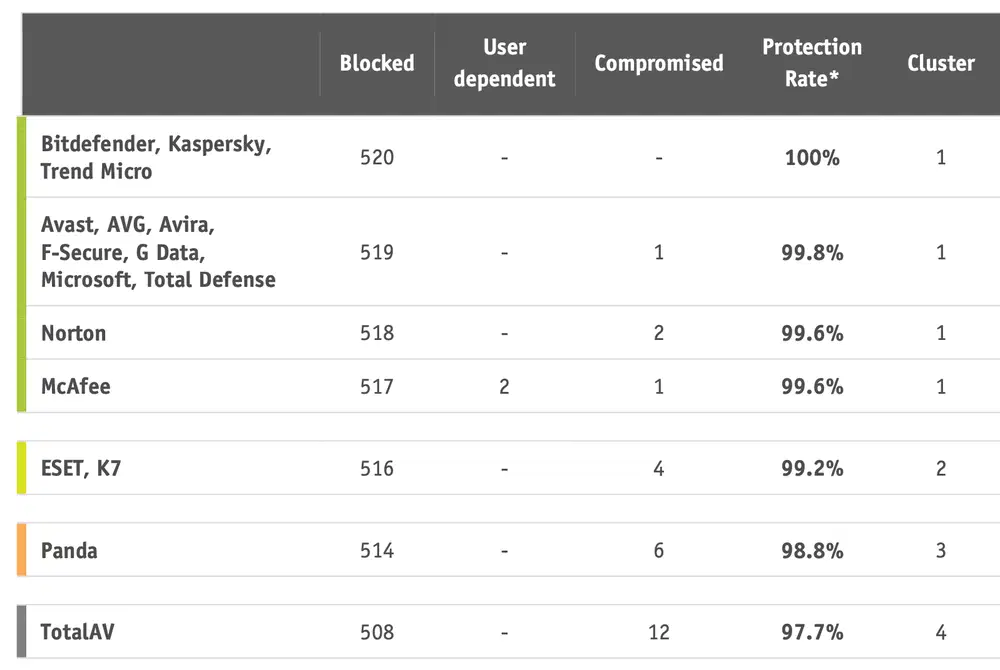Click the Cluster column header
Viewport: 1000px width, 670px height.
click(940, 63)
